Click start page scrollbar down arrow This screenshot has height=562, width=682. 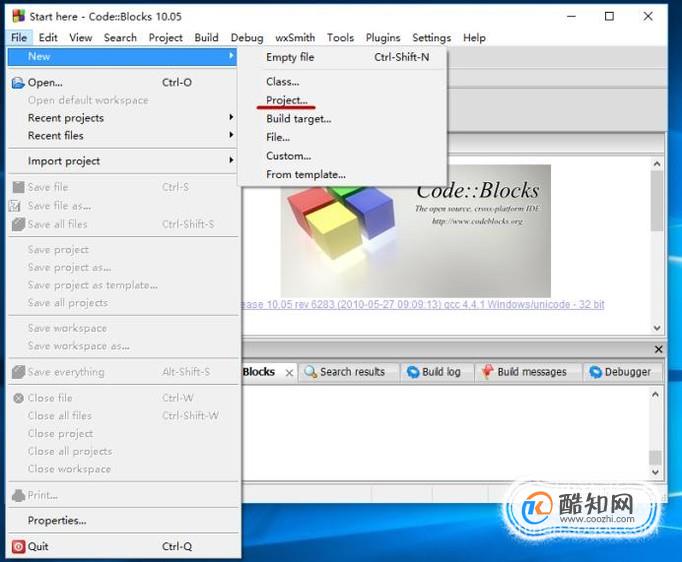coord(657,328)
